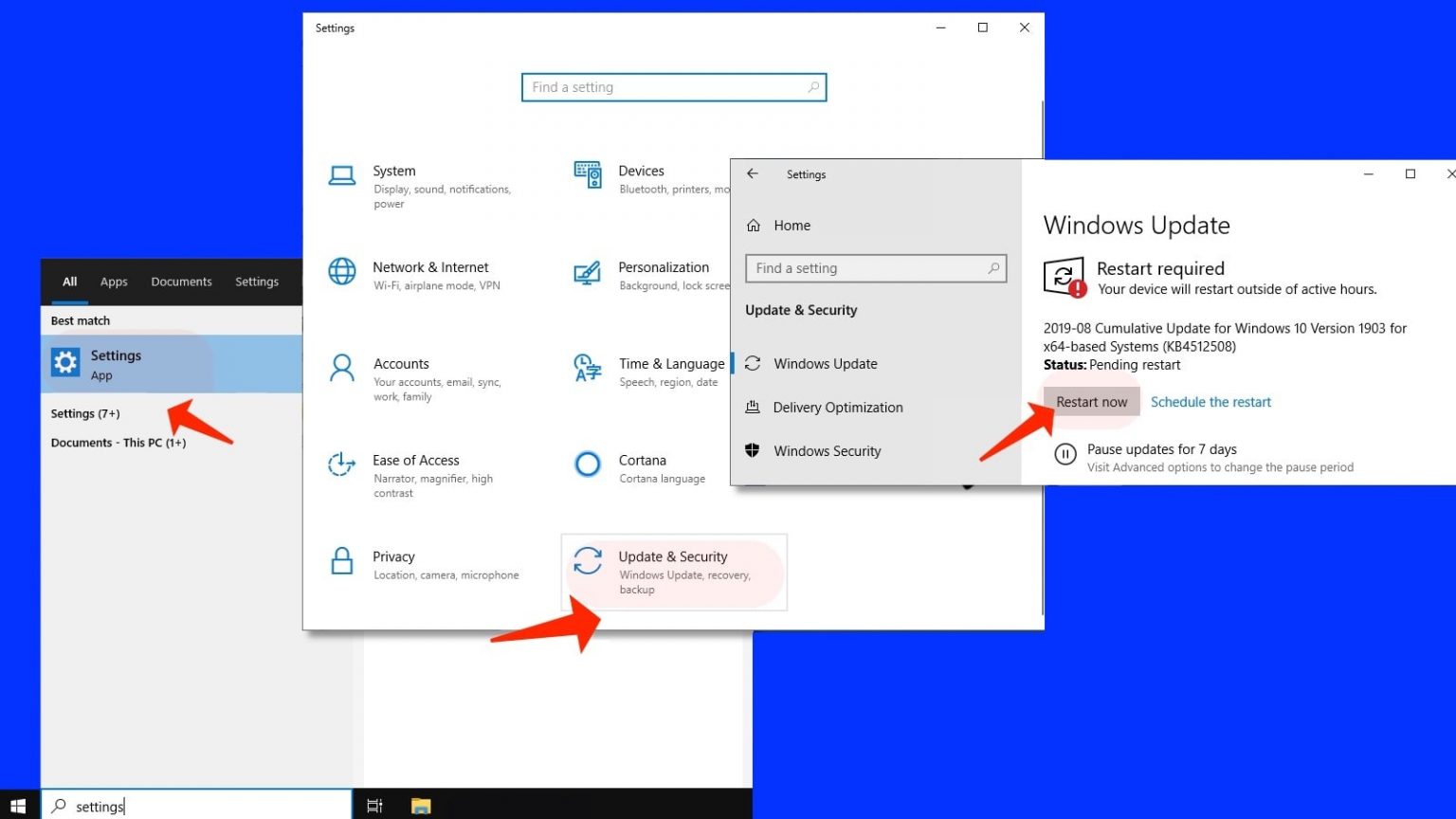
Task: Click the Ease of Access title
Action: pyautogui.click(x=415, y=460)
